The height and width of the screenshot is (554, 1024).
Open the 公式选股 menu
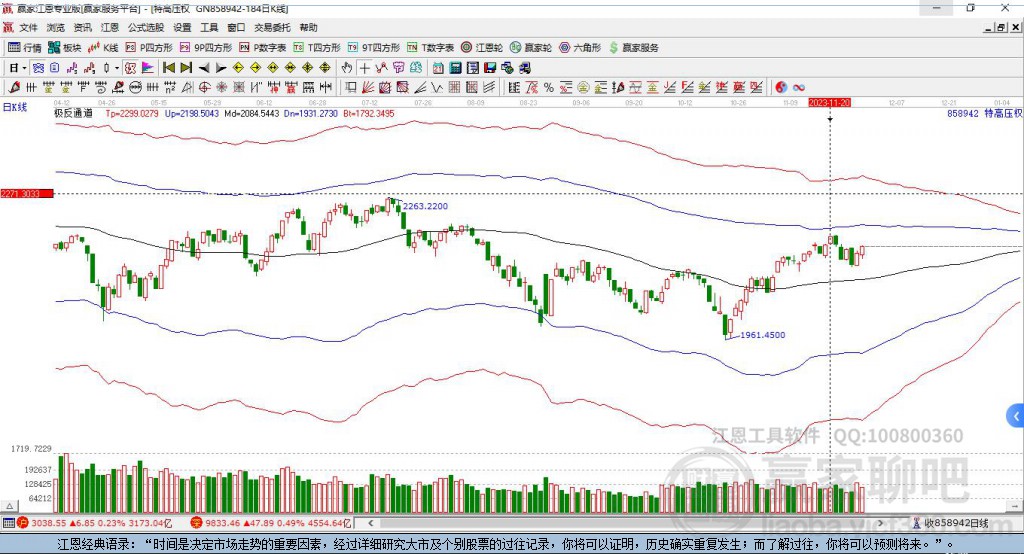coord(146,27)
